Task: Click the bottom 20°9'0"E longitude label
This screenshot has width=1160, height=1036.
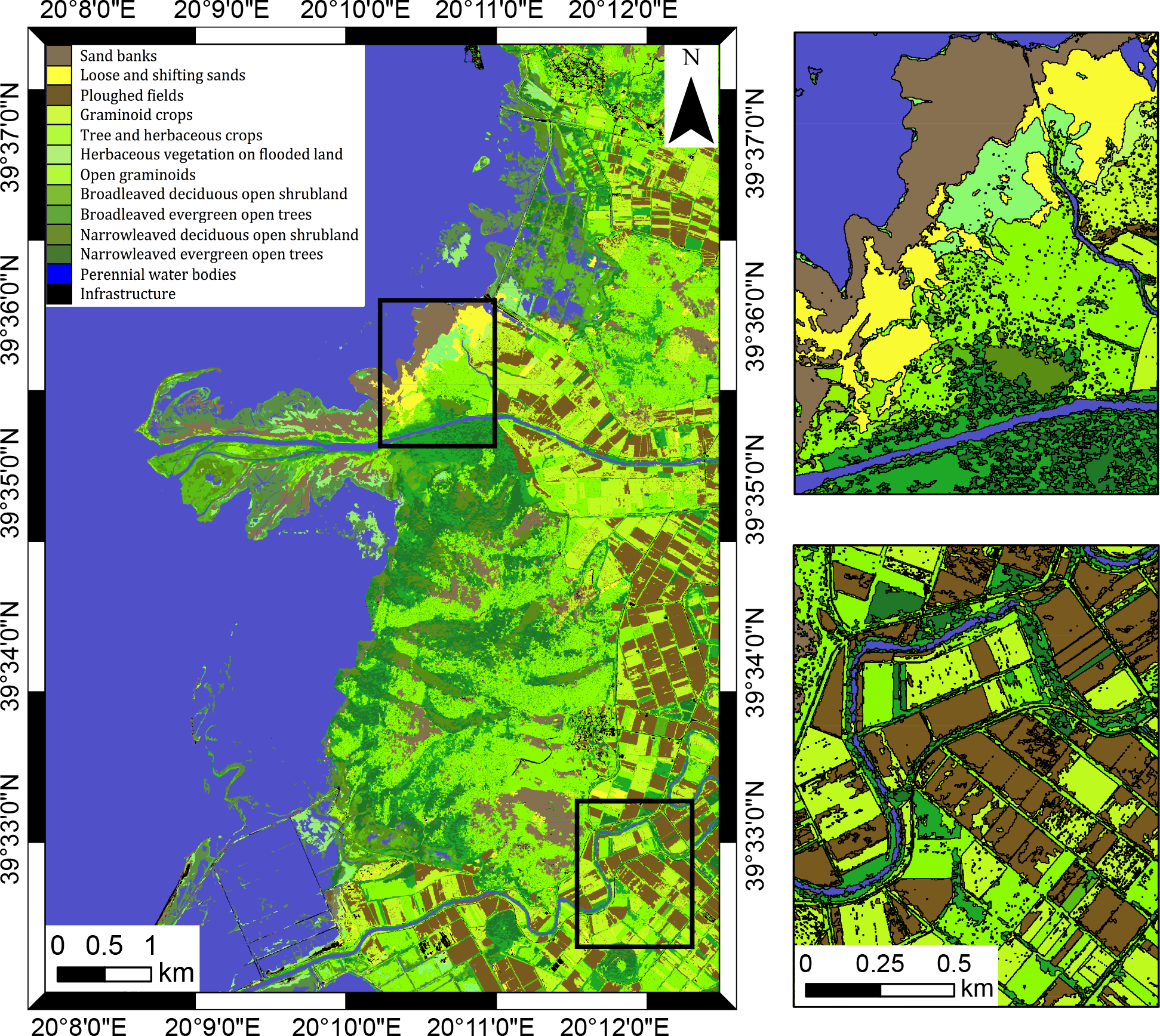Action: coord(213,1026)
